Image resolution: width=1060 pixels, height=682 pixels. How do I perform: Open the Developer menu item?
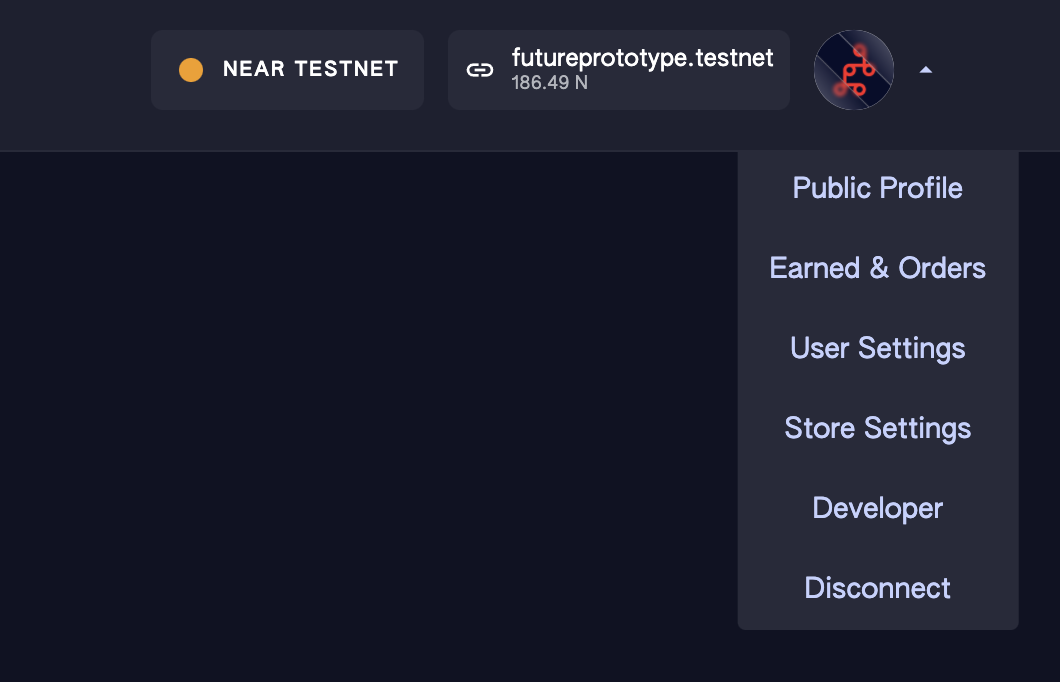877,508
